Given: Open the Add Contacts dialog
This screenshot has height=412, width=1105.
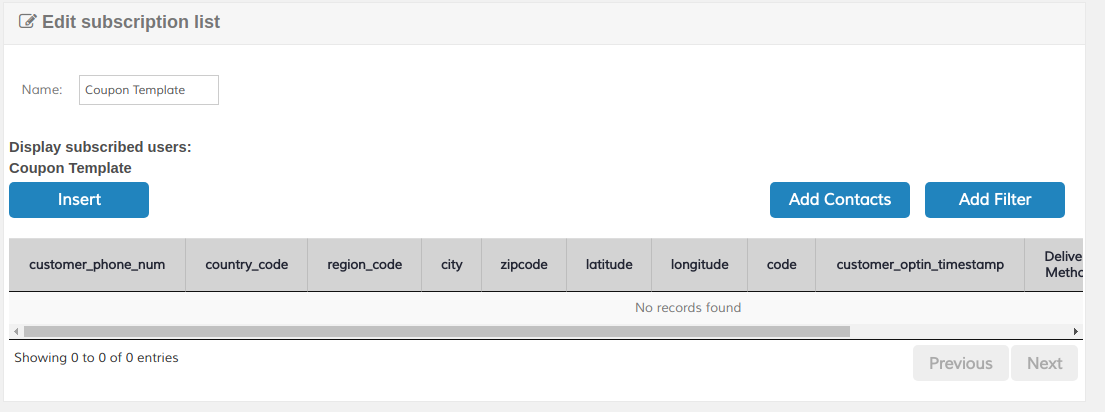Looking at the screenshot, I should [x=839, y=200].
